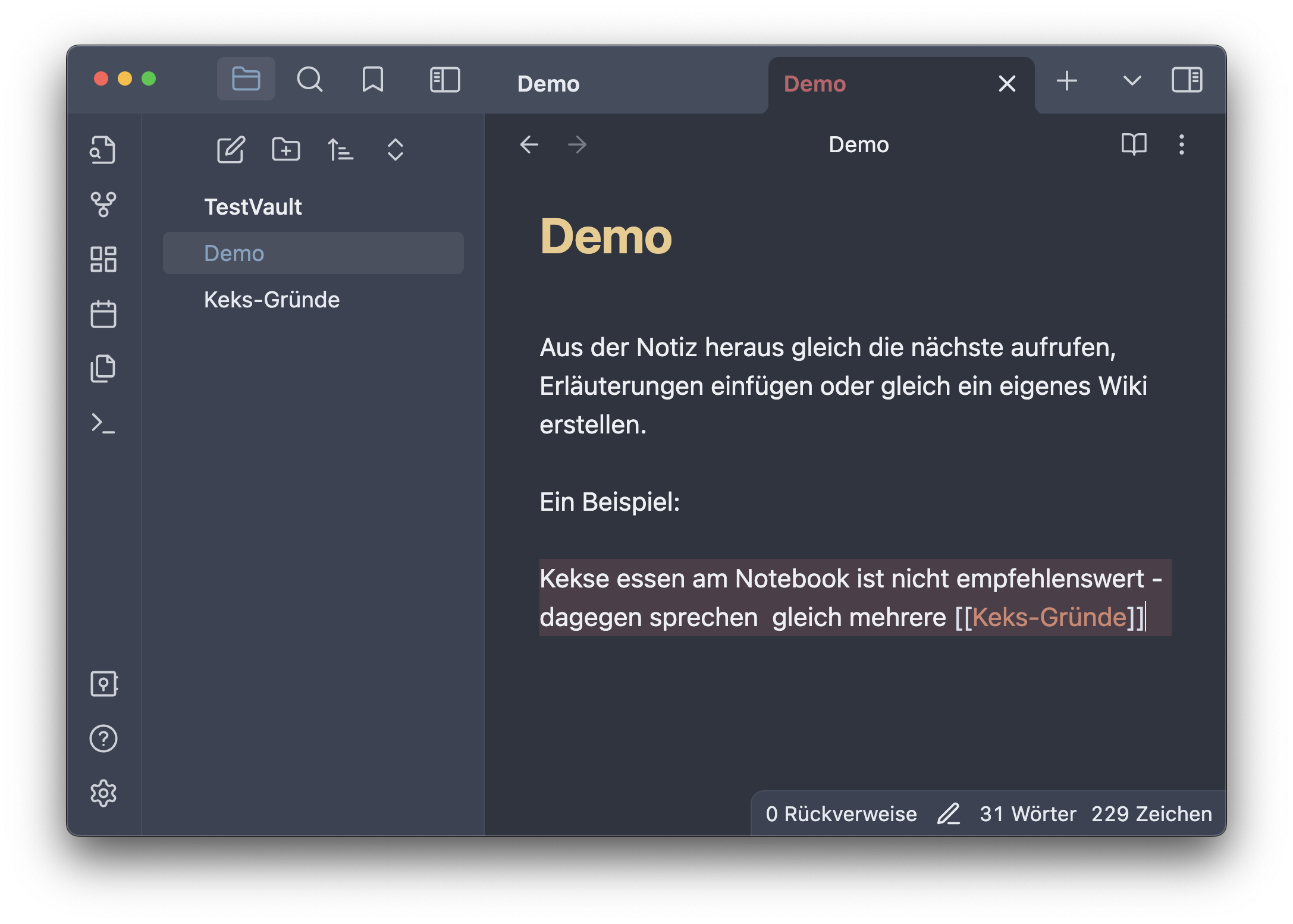
Task: Click '0 Rückverweise' in status bar
Action: tap(841, 813)
